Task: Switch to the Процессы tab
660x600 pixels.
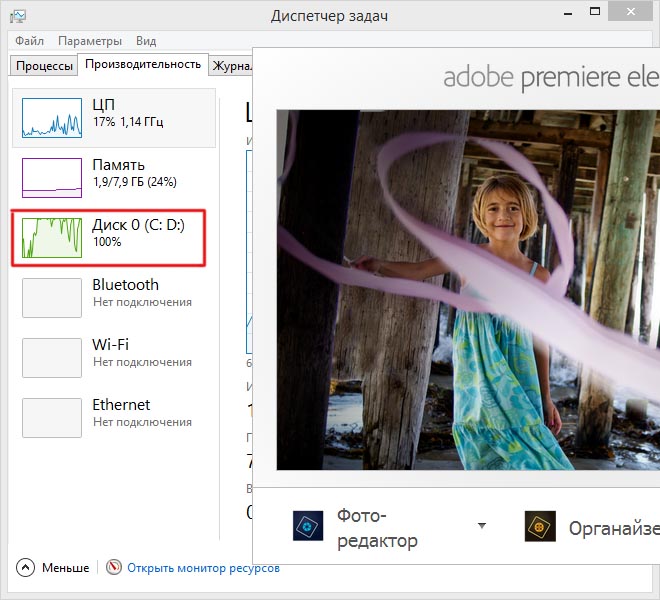Action: [x=43, y=66]
